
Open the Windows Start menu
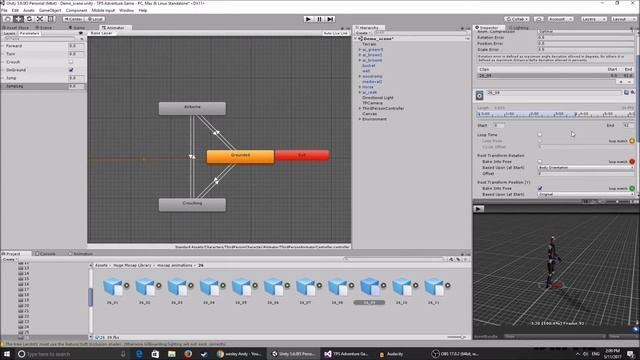pos(7,354)
